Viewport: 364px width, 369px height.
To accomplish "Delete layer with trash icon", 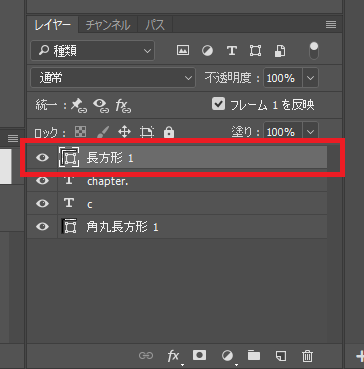I will pos(307,356).
